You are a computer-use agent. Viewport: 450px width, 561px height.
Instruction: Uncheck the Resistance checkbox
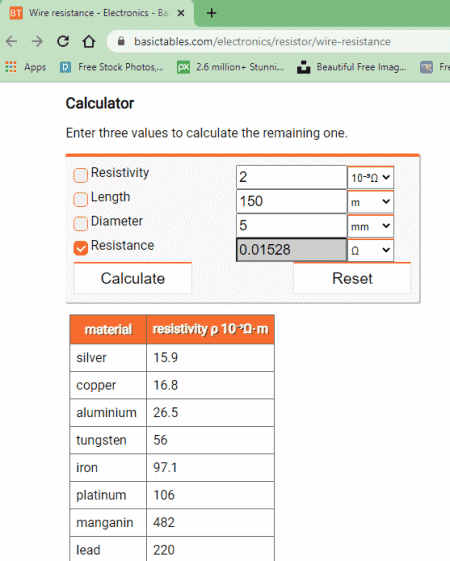click(80, 248)
